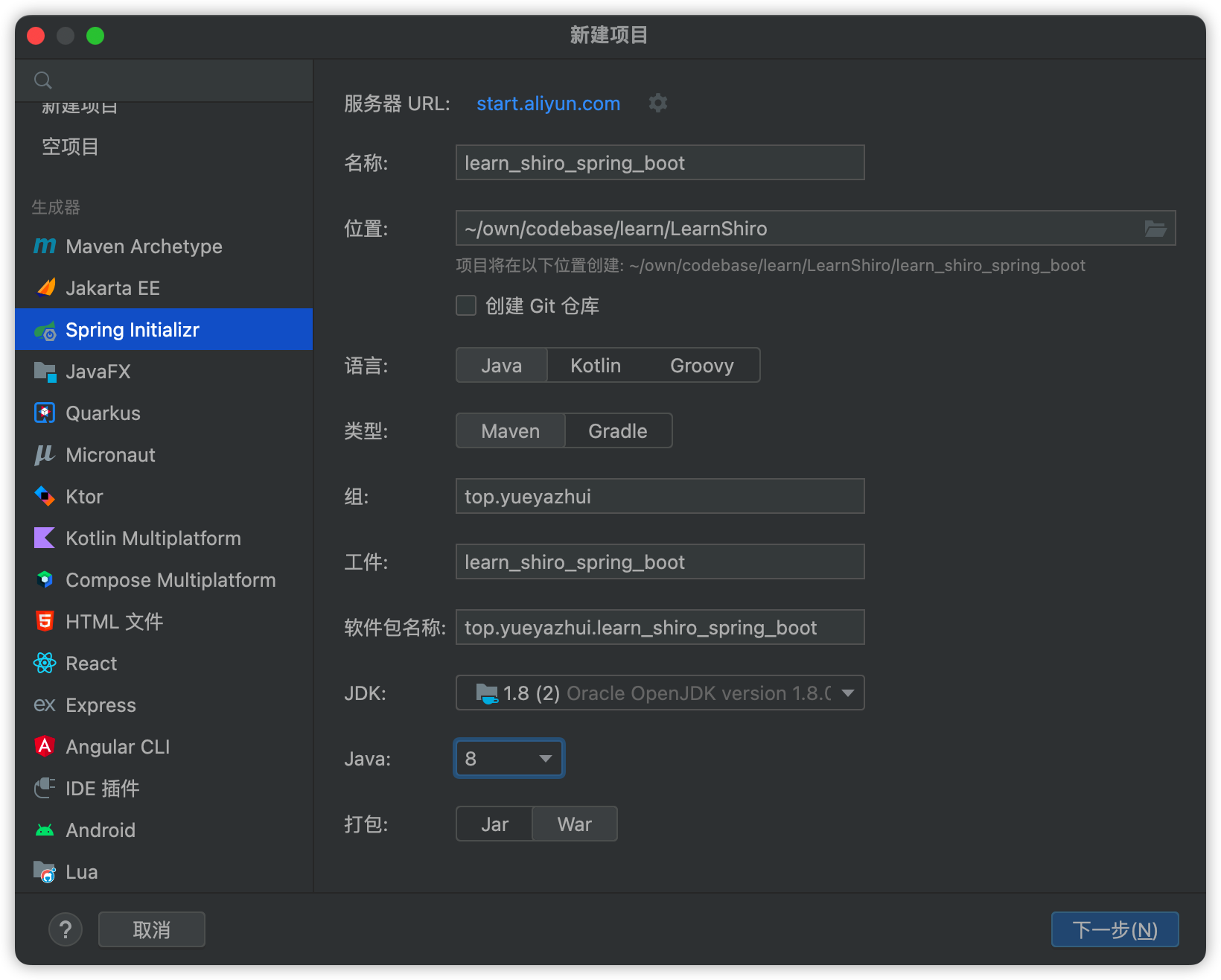
Task: Select Kotlin as the language
Action: (x=596, y=365)
